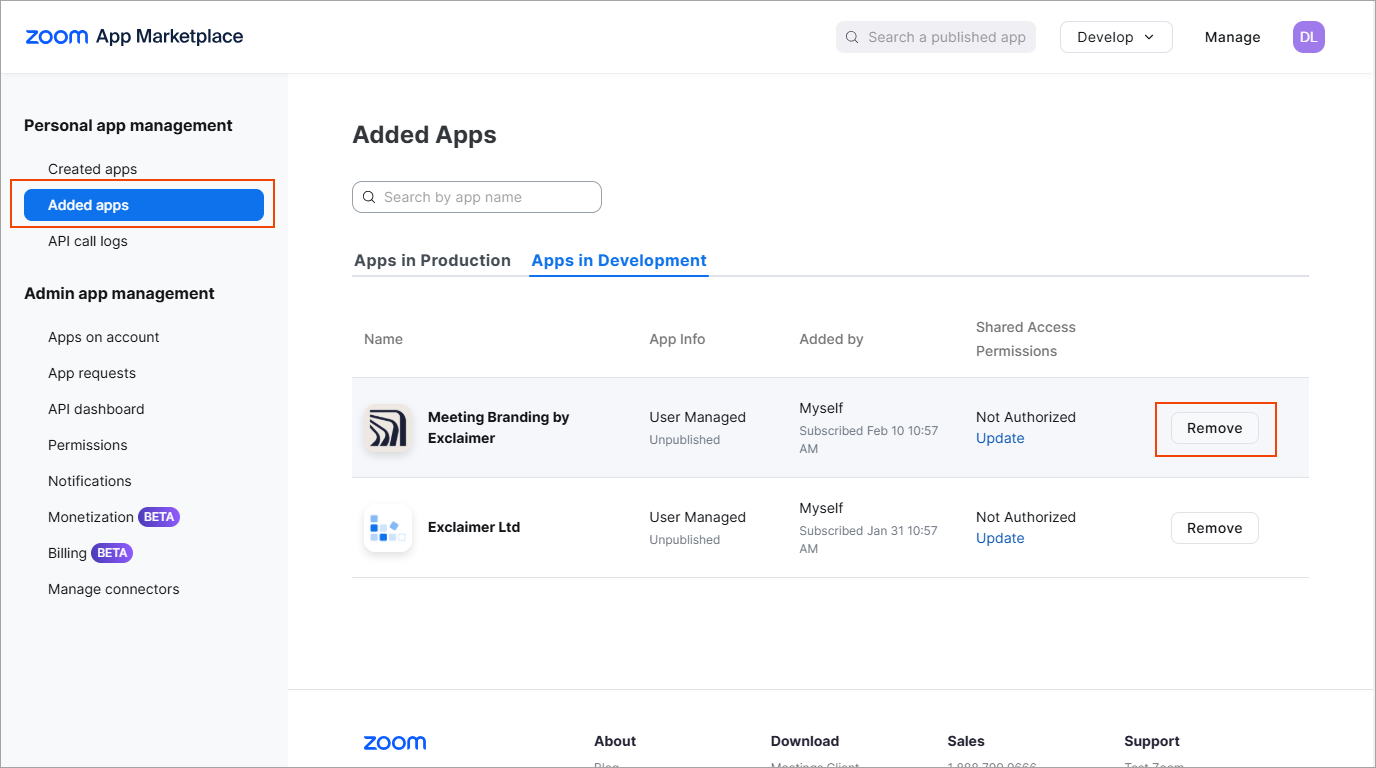Click the search icon inside the app name field
Image resolution: width=1376 pixels, height=768 pixels.
369,196
